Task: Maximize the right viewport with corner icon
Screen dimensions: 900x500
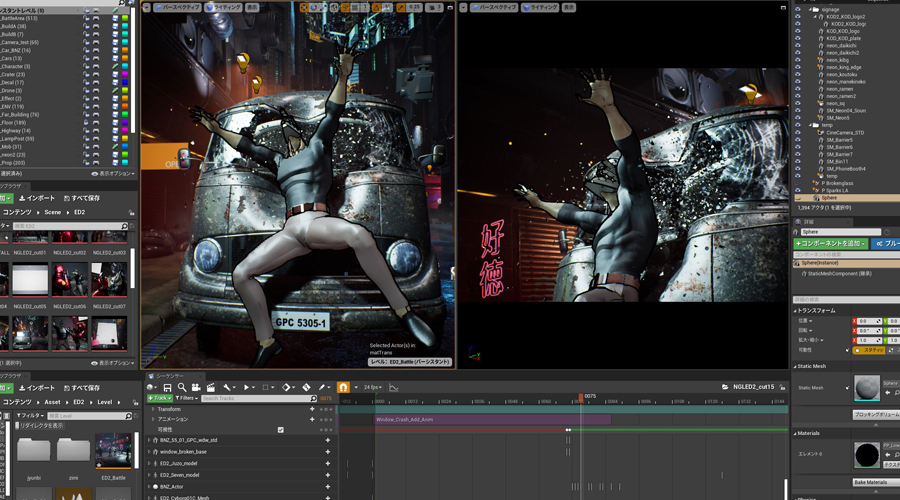Action: pyautogui.click(x=783, y=7)
